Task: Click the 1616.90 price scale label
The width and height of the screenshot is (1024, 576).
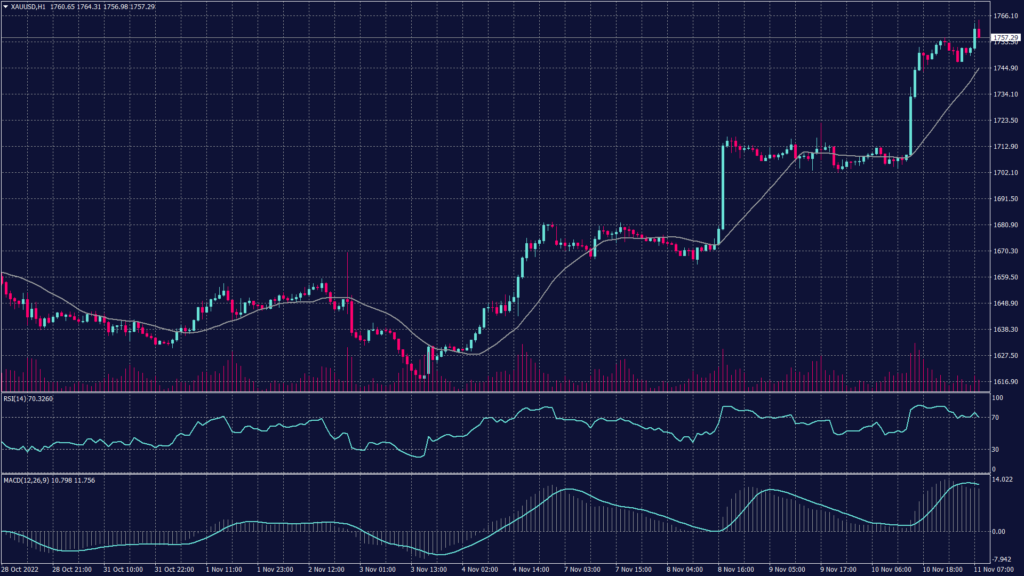Action: point(1004,382)
